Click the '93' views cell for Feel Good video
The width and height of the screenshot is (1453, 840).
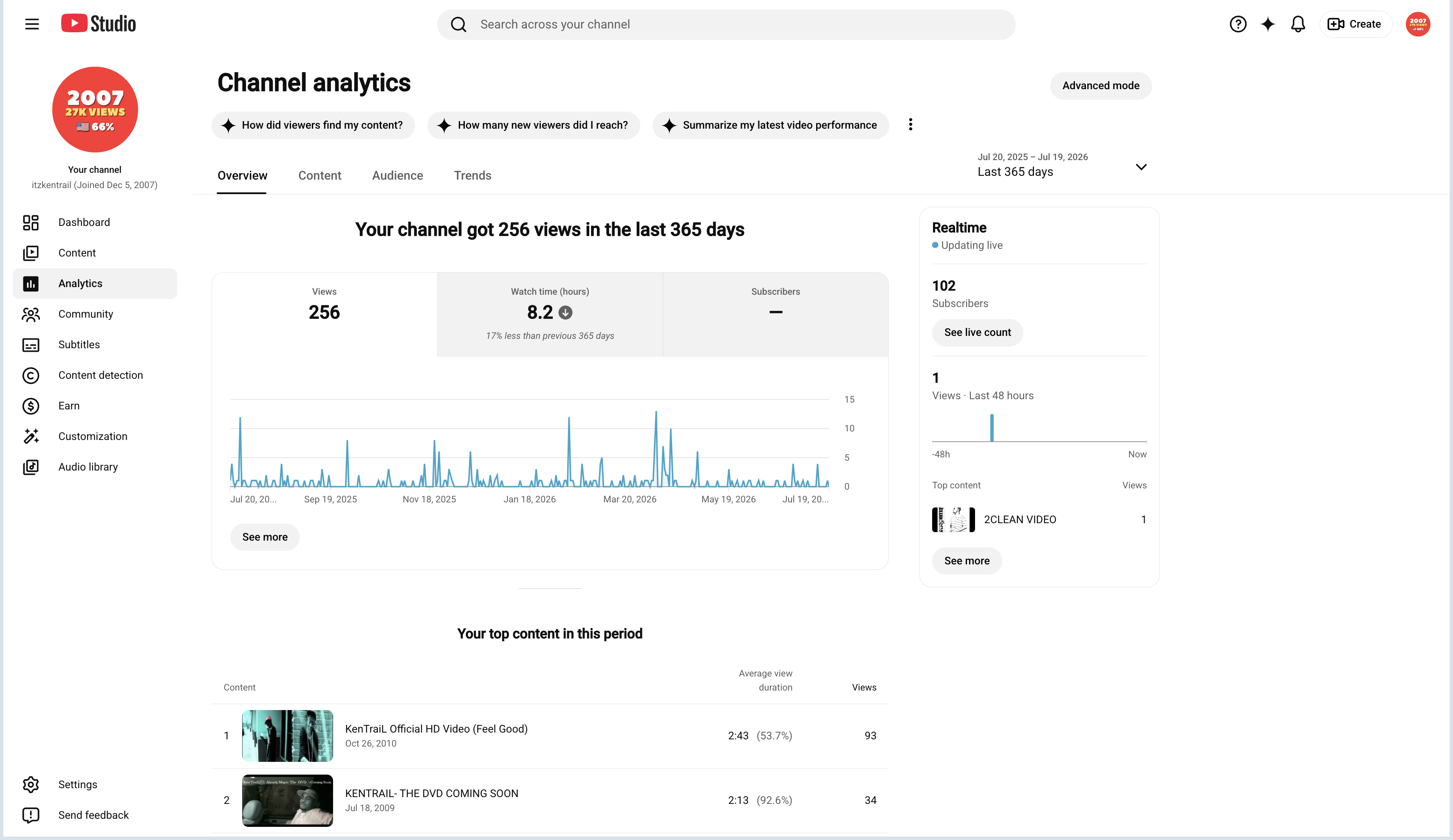870,736
